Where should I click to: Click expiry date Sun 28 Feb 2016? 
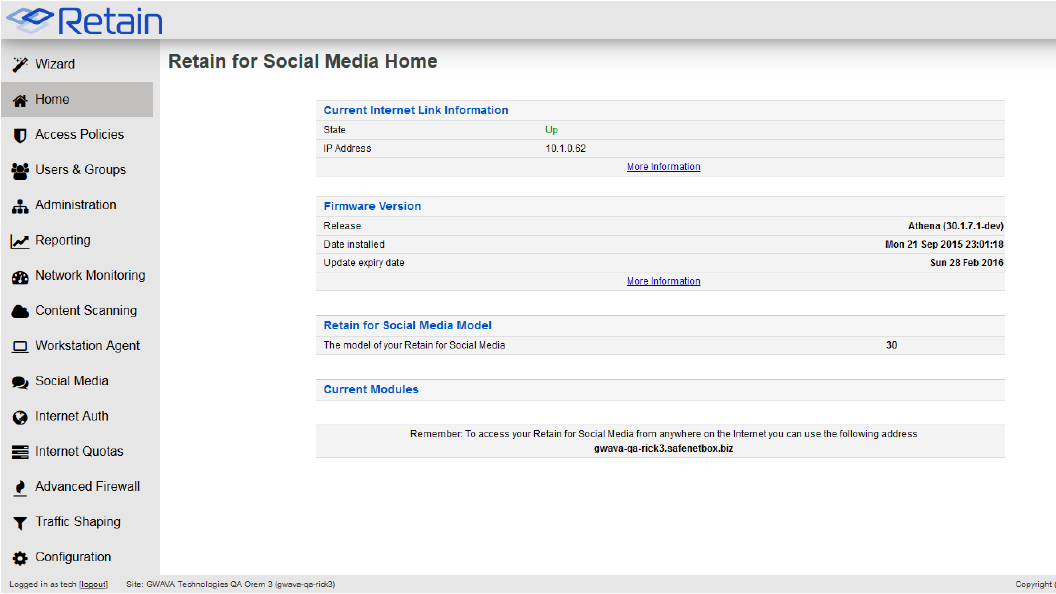coord(967,263)
